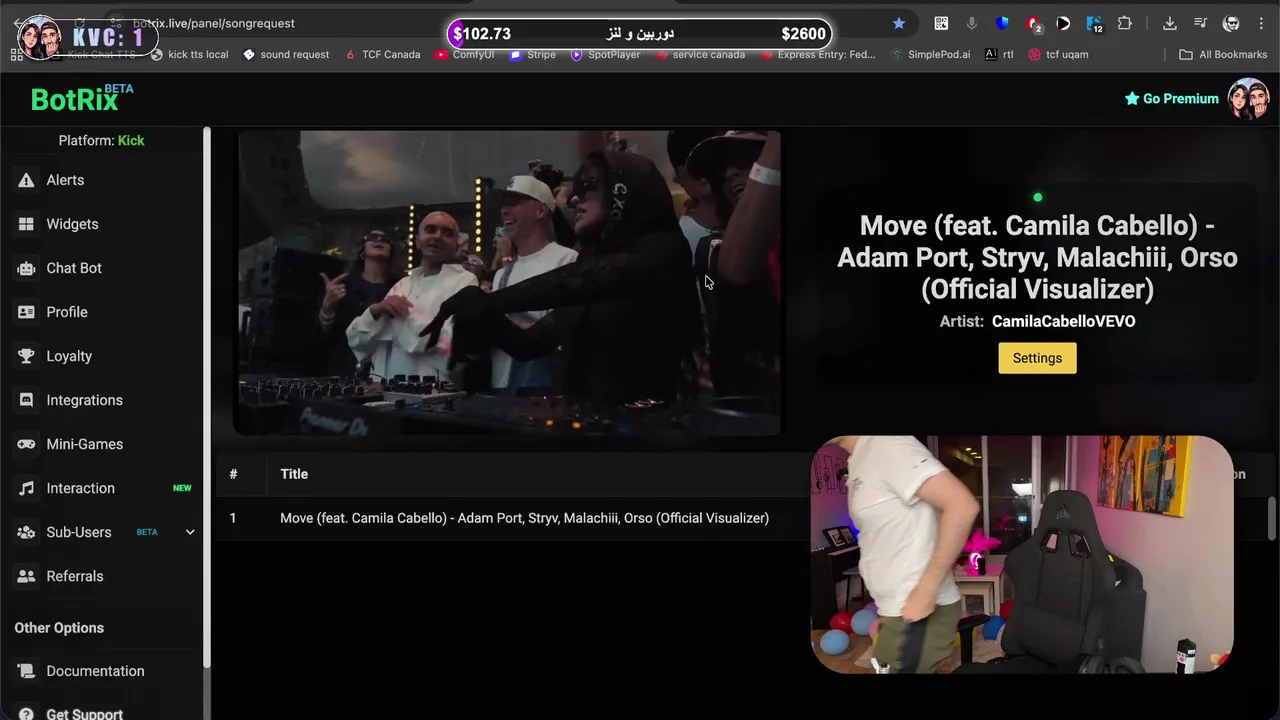Open the kick tts local bookmark
The height and width of the screenshot is (720, 1280).
(x=189, y=54)
